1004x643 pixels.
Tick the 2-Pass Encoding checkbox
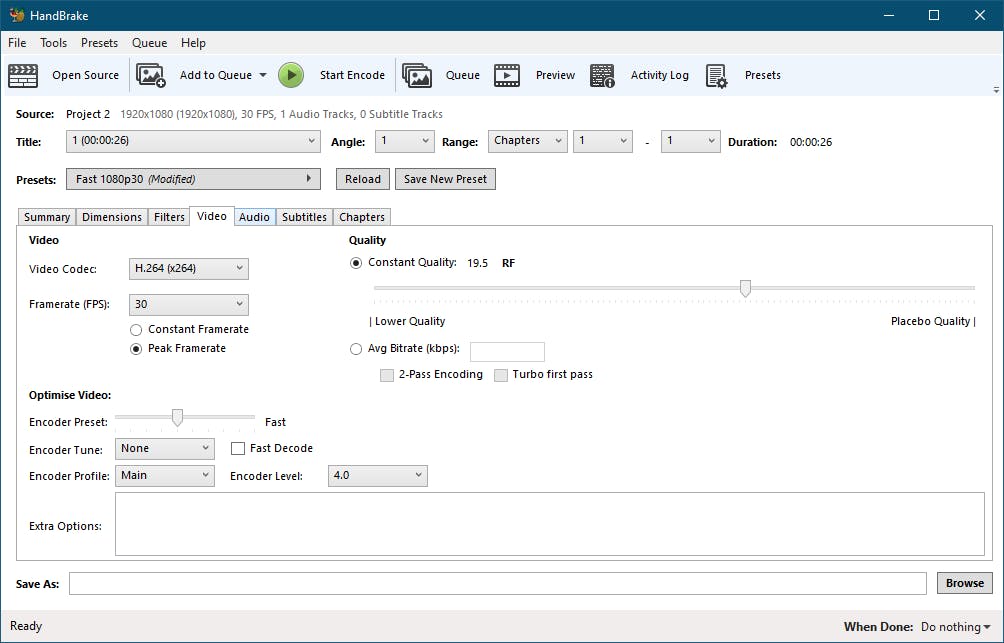pyautogui.click(x=387, y=375)
